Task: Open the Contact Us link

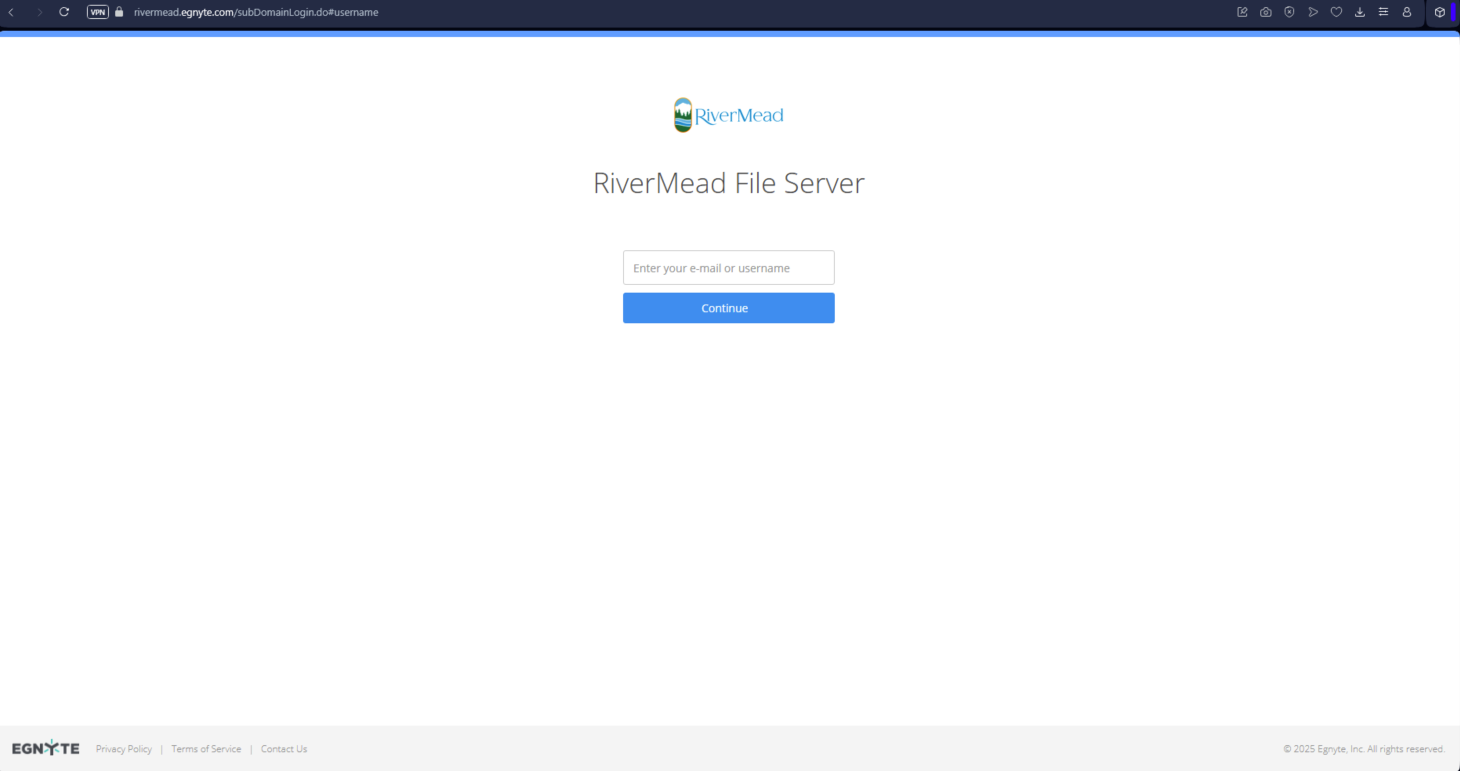Action: pyautogui.click(x=284, y=749)
